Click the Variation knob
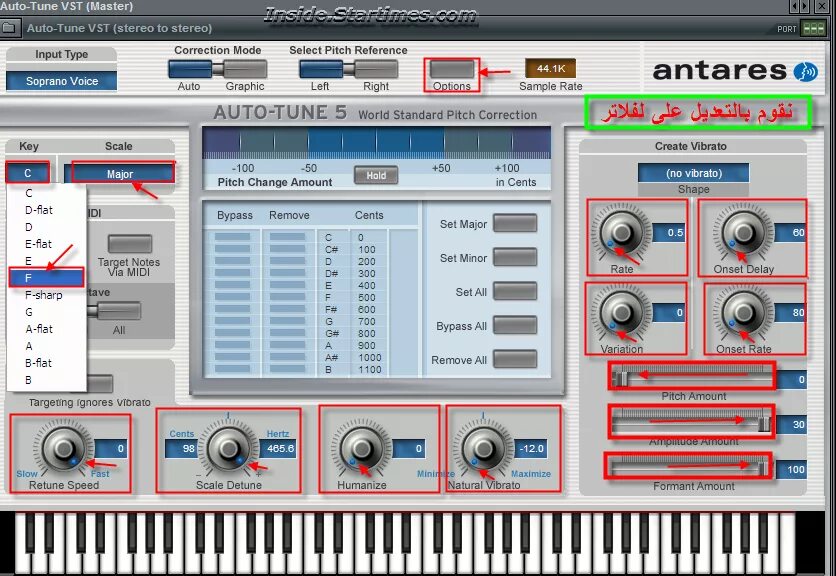 [622, 314]
